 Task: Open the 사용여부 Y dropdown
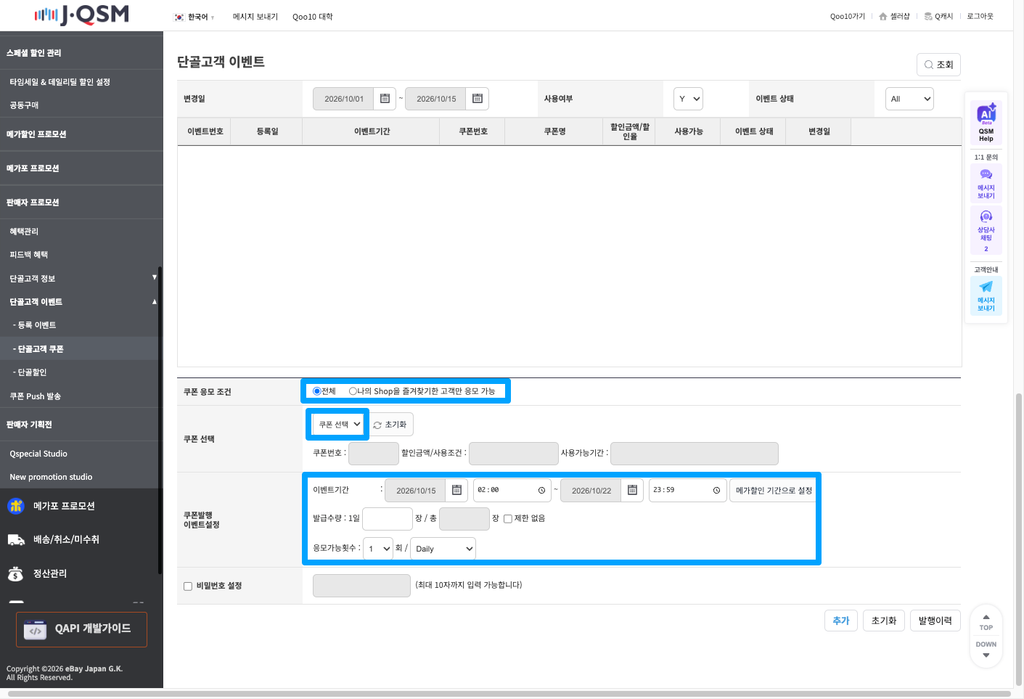click(688, 99)
